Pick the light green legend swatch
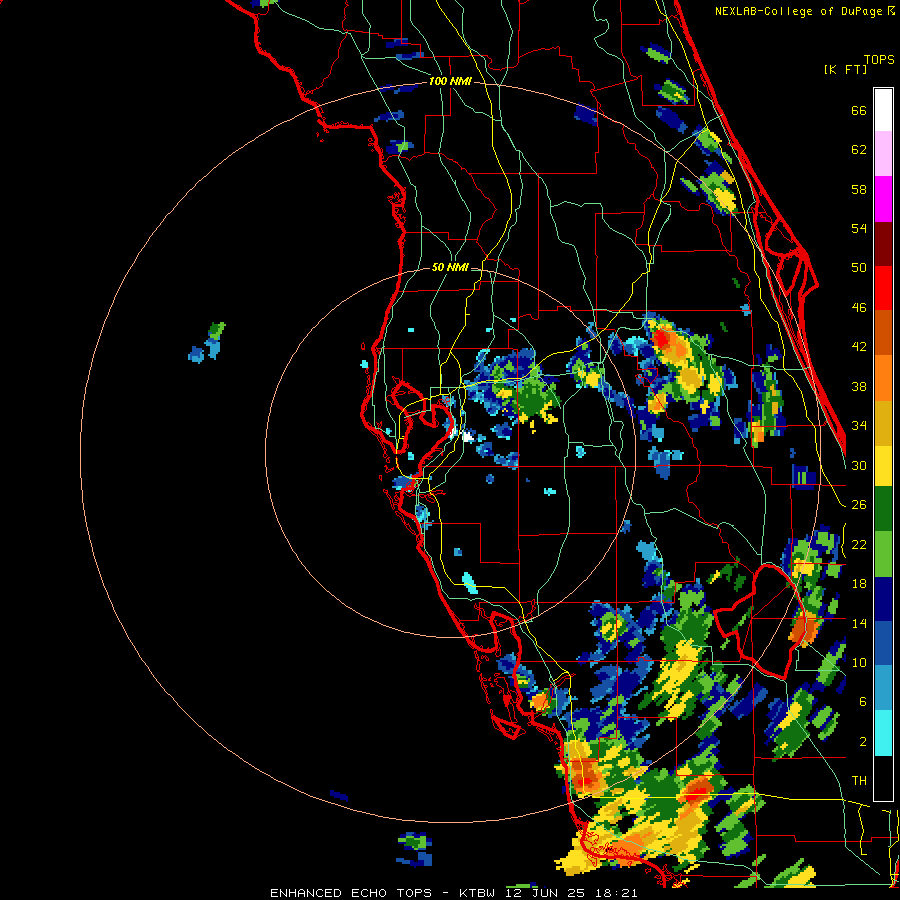 tap(883, 554)
